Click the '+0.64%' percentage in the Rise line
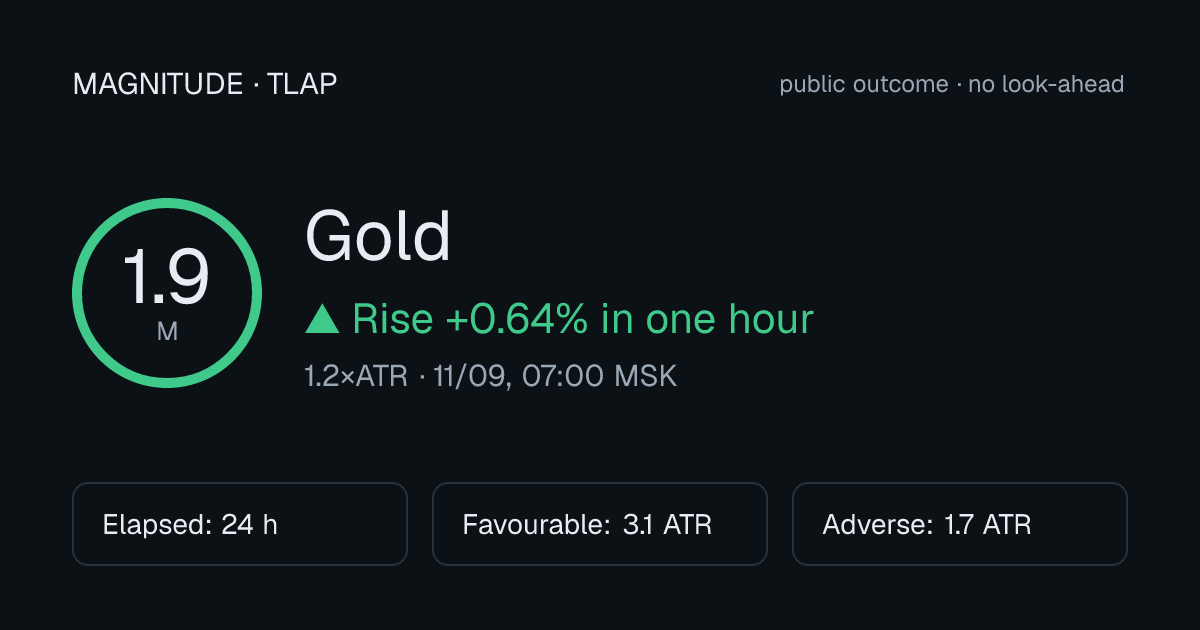This screenshot has width=1200, height=630. (517, 319)
